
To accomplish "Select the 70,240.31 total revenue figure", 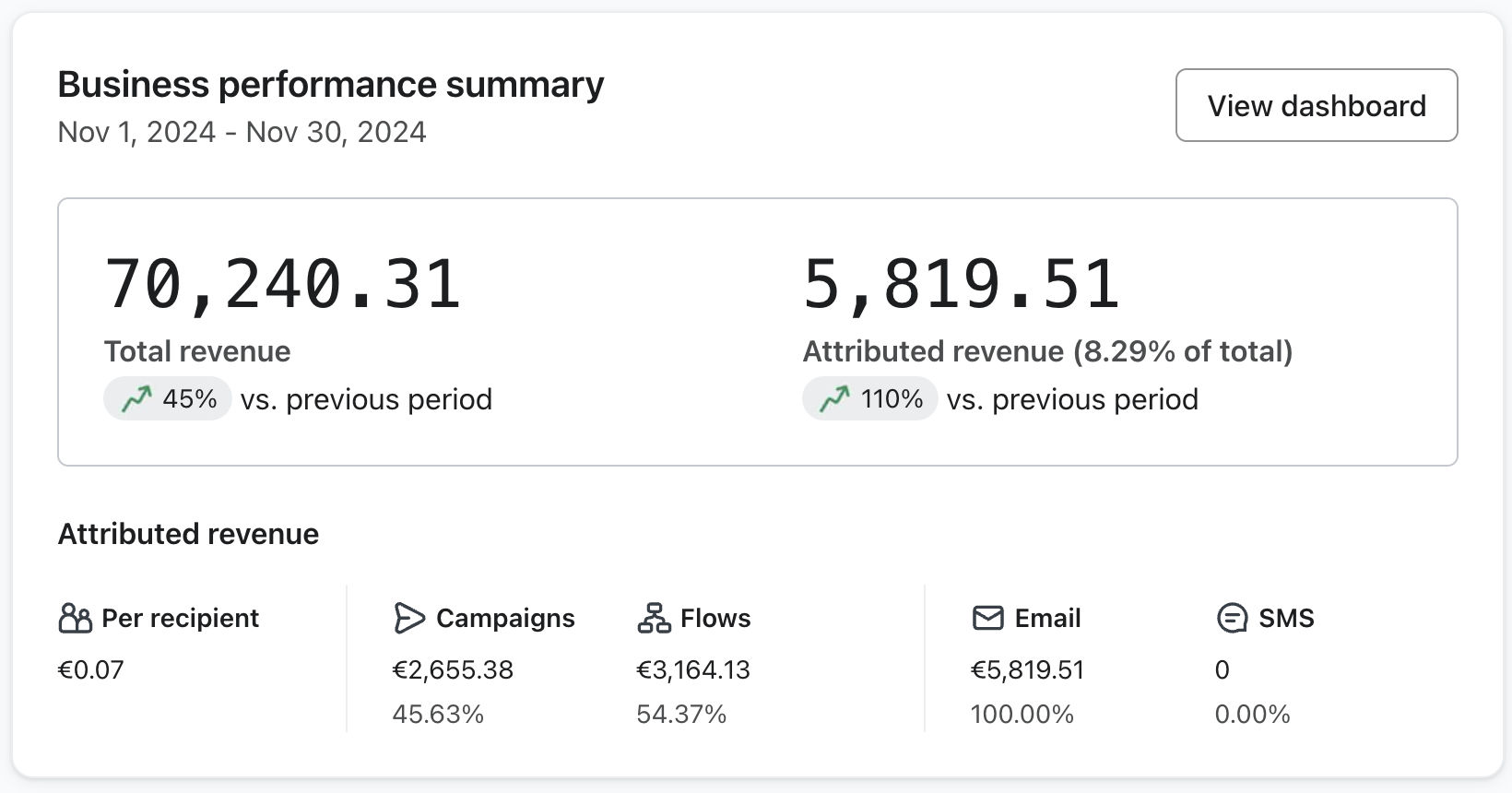I will [282, 284].
